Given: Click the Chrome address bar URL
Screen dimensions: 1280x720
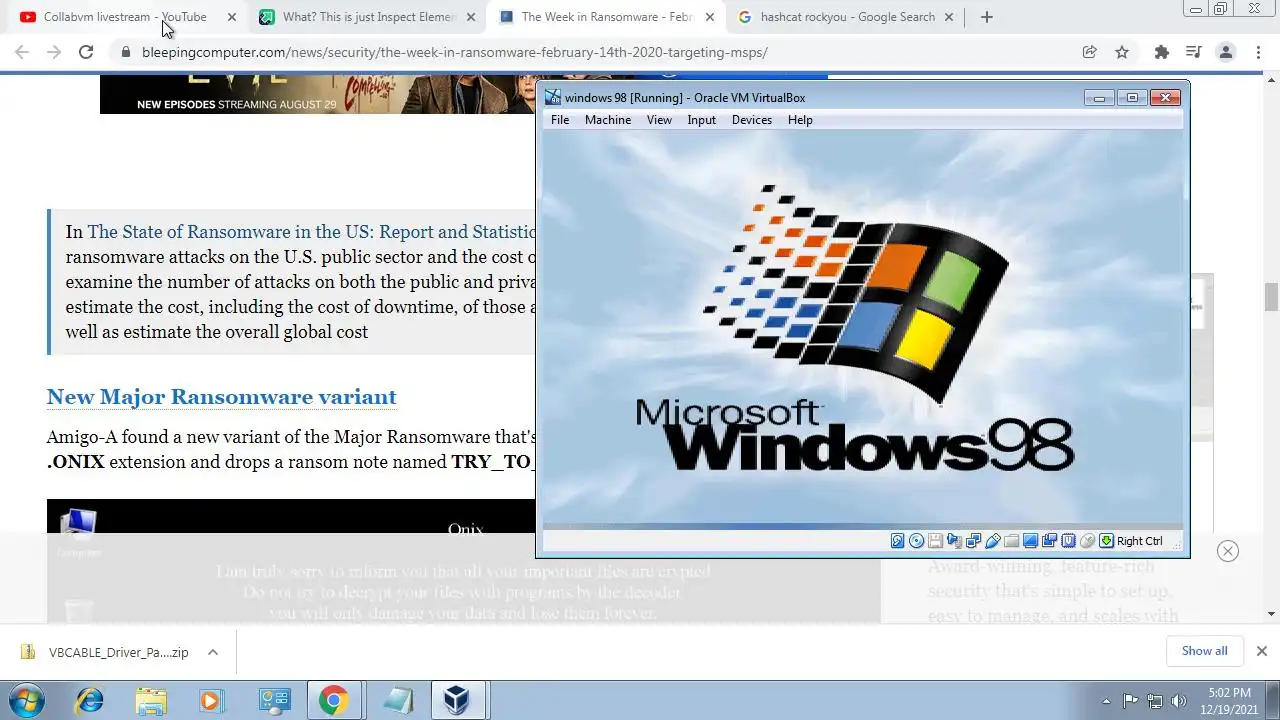Looking at the screenshot, I should (455, 52).
